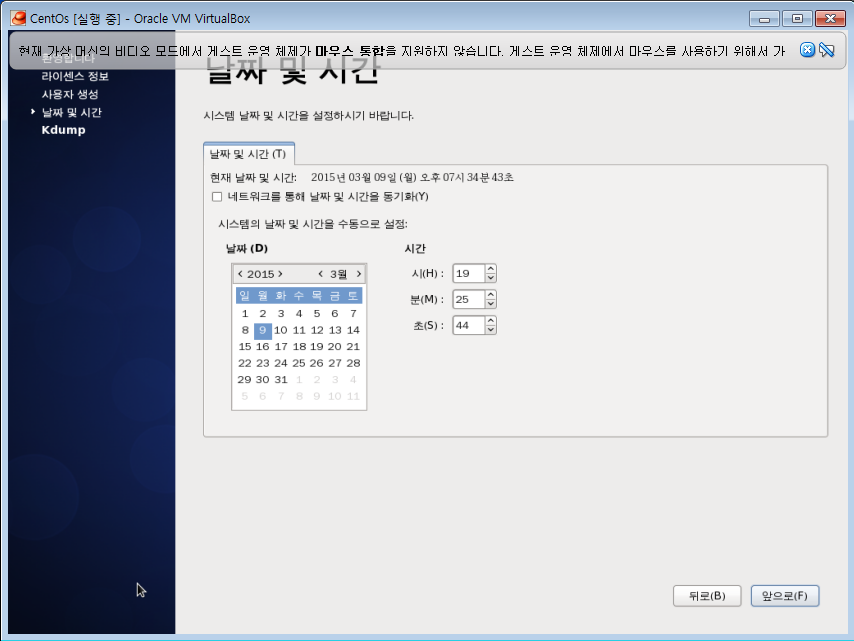This screenshot has width=854, height=641.
Task: Select 사용자 생성 in the sidebar
Action: (70, 94)
